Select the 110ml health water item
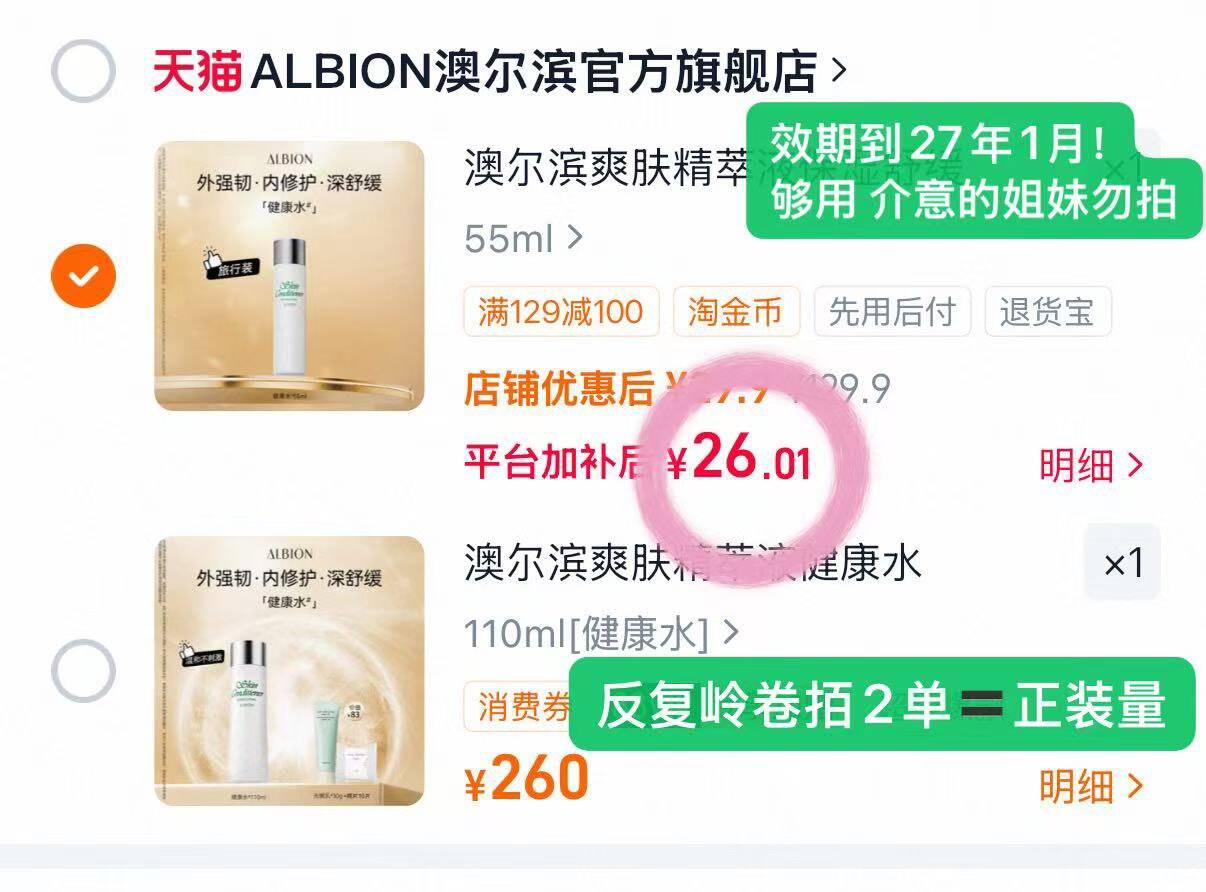Screen dimensions: 1206x892 pos(83,670)
